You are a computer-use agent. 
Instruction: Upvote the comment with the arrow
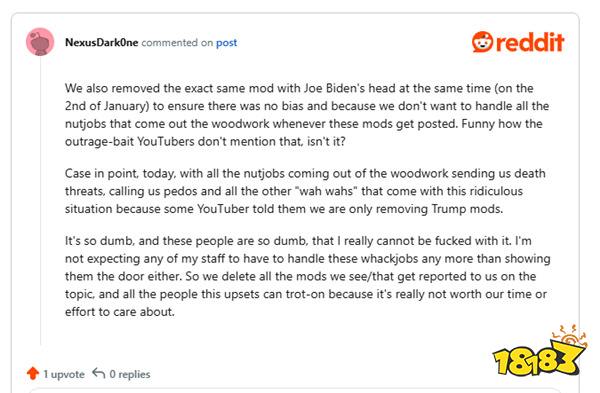[33, 373]
